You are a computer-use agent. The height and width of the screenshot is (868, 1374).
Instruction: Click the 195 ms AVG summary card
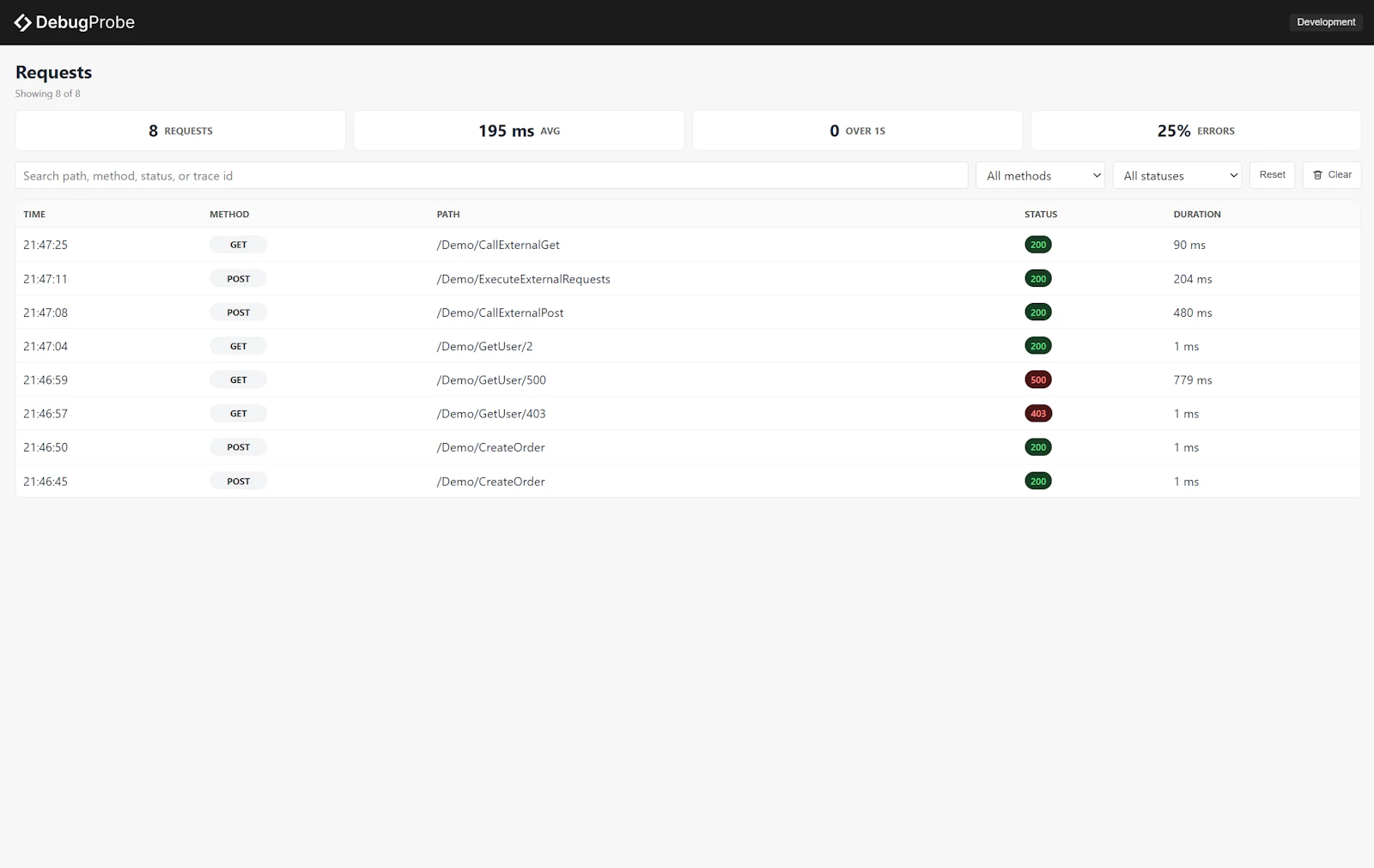(x=519, y=131)
